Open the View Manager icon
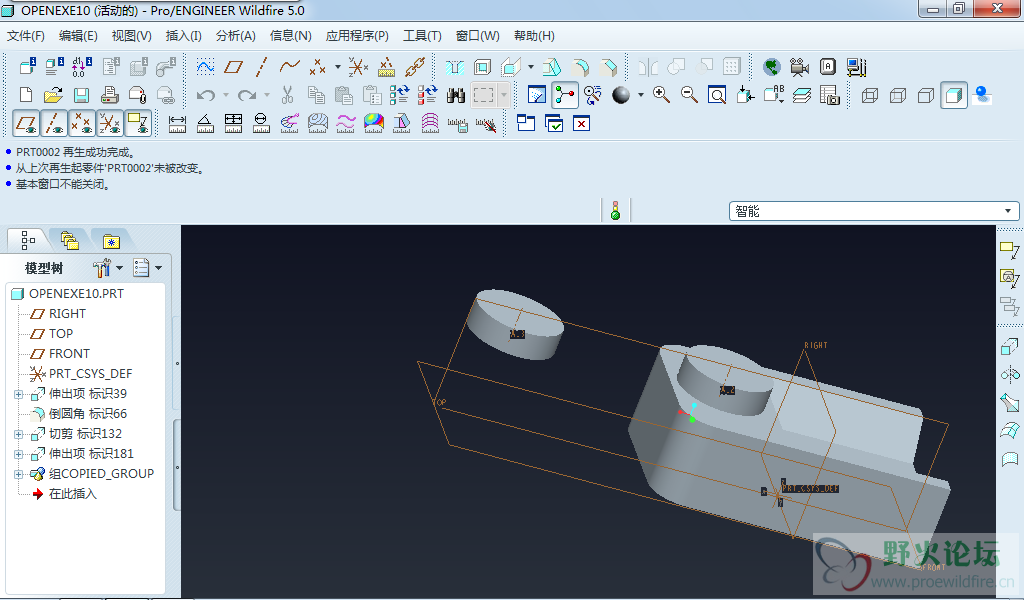1024x600 pixels. (829, 95)
